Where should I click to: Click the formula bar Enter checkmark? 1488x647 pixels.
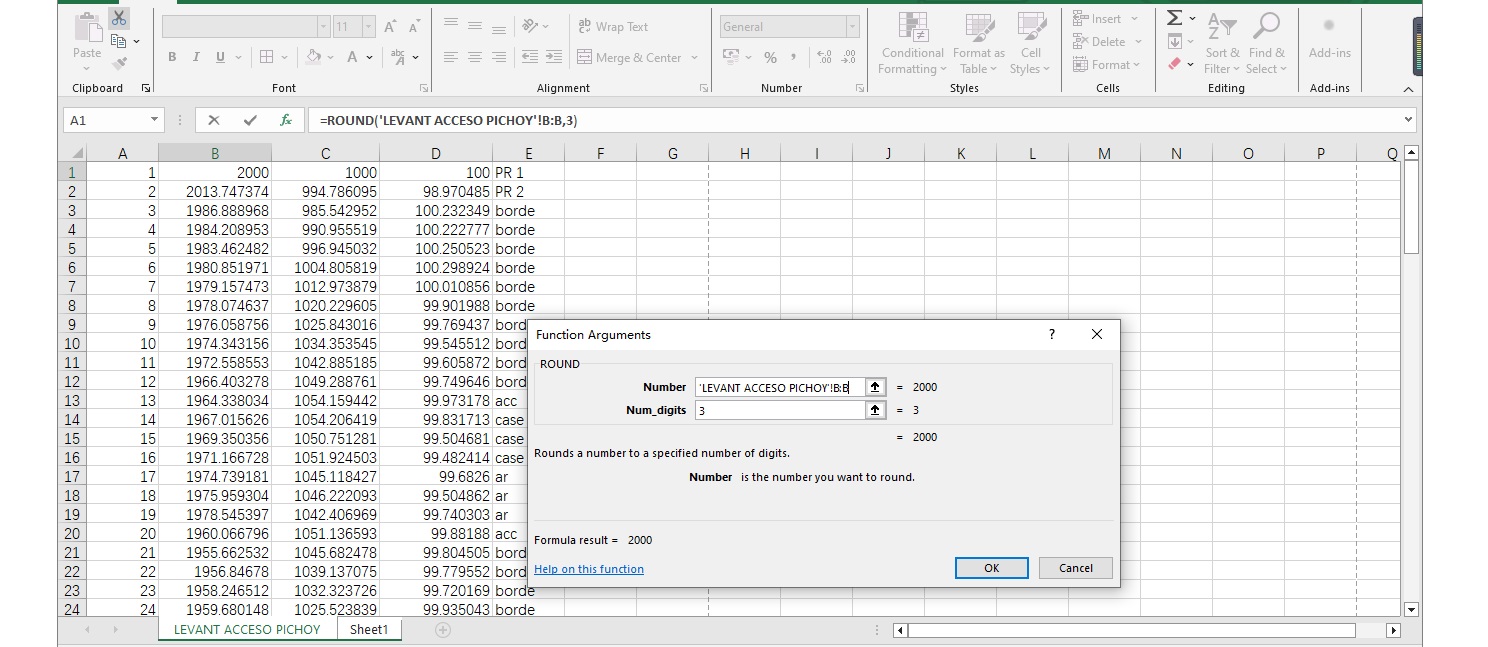[250, 120]
